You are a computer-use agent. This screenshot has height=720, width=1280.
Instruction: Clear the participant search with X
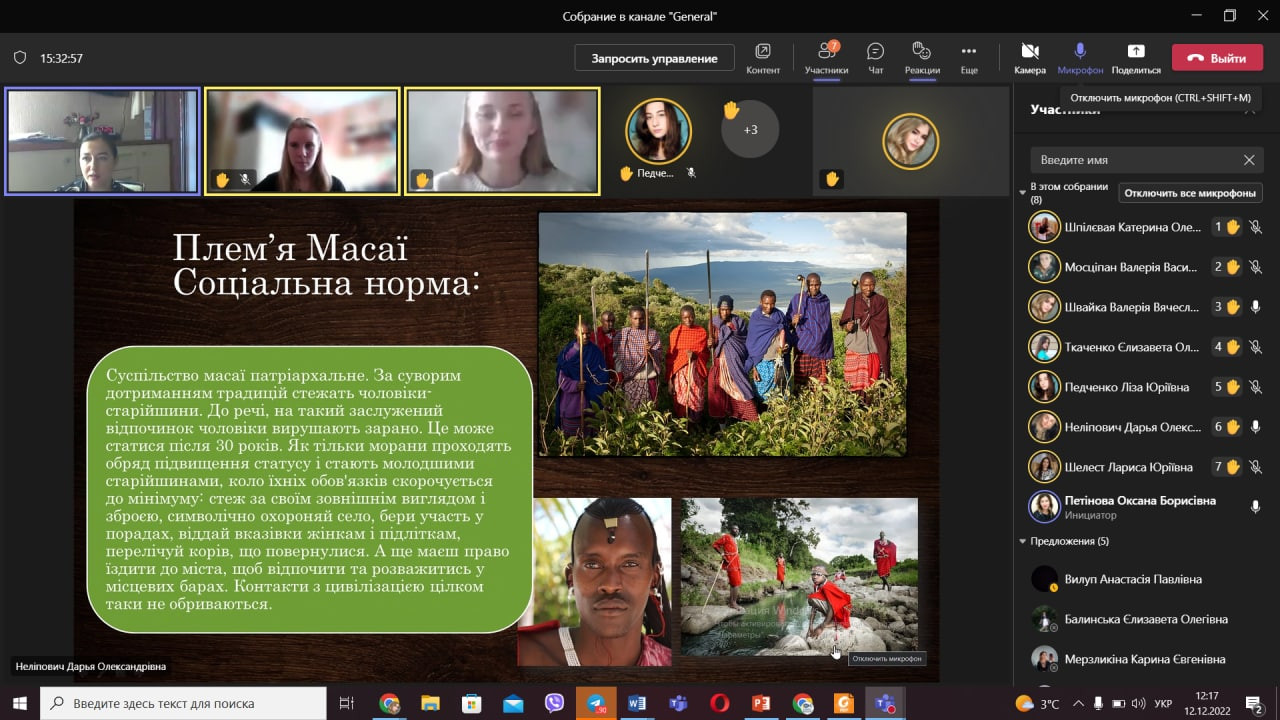1249,160
